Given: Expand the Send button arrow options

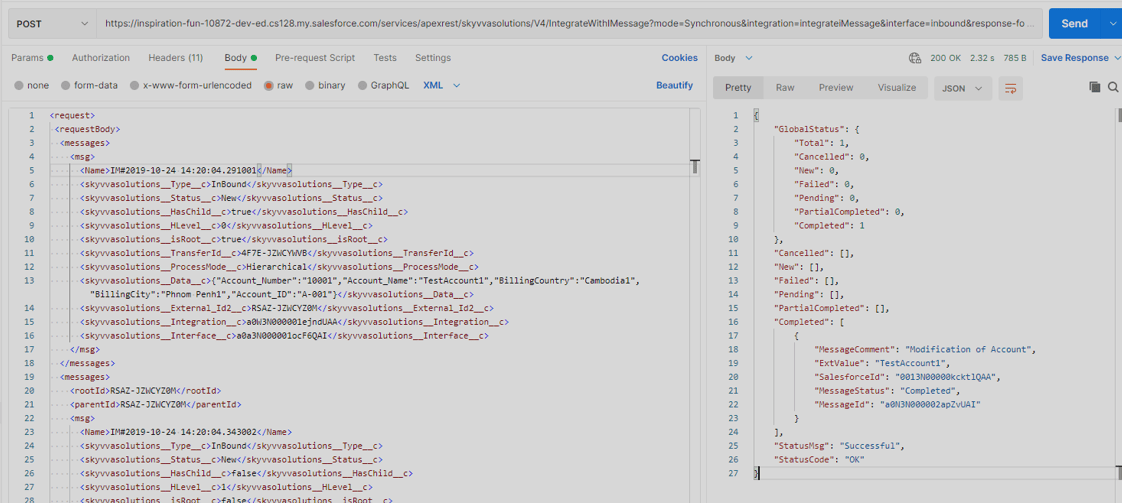Looking at the screenshot, I should click(1113, 23).
